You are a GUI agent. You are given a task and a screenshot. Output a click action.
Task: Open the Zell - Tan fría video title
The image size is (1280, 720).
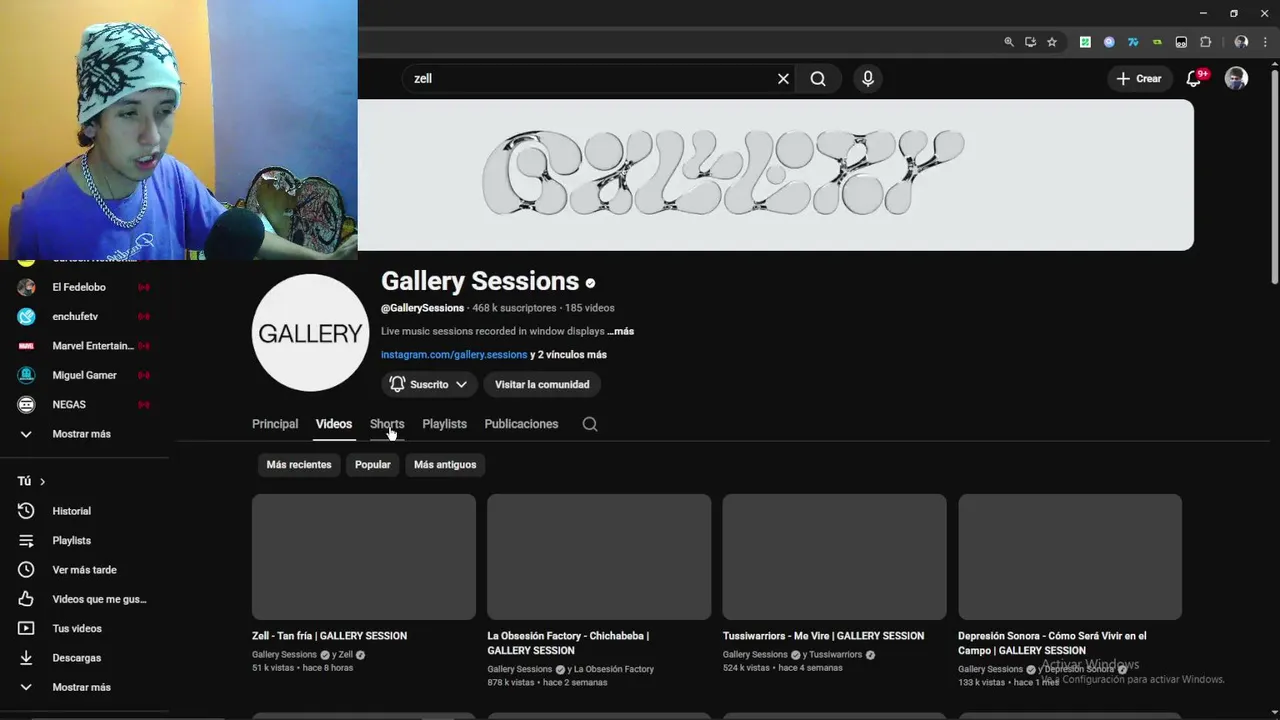pyautogui.click(x=329, y=636)
